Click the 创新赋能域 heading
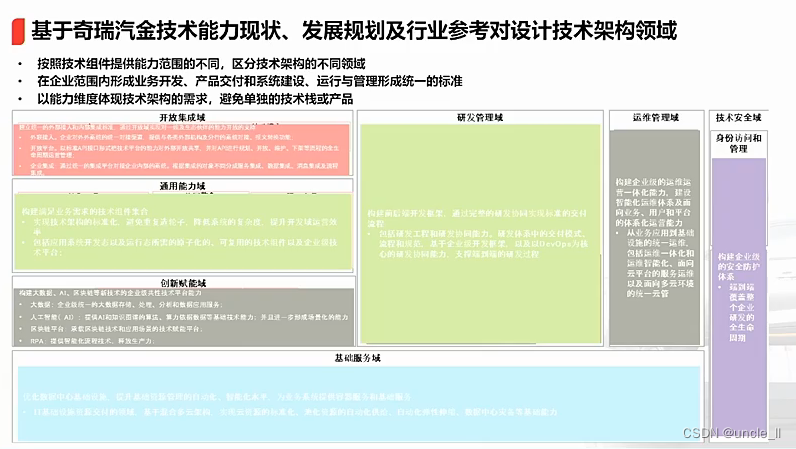796x449 pixels. coord(183,283)
